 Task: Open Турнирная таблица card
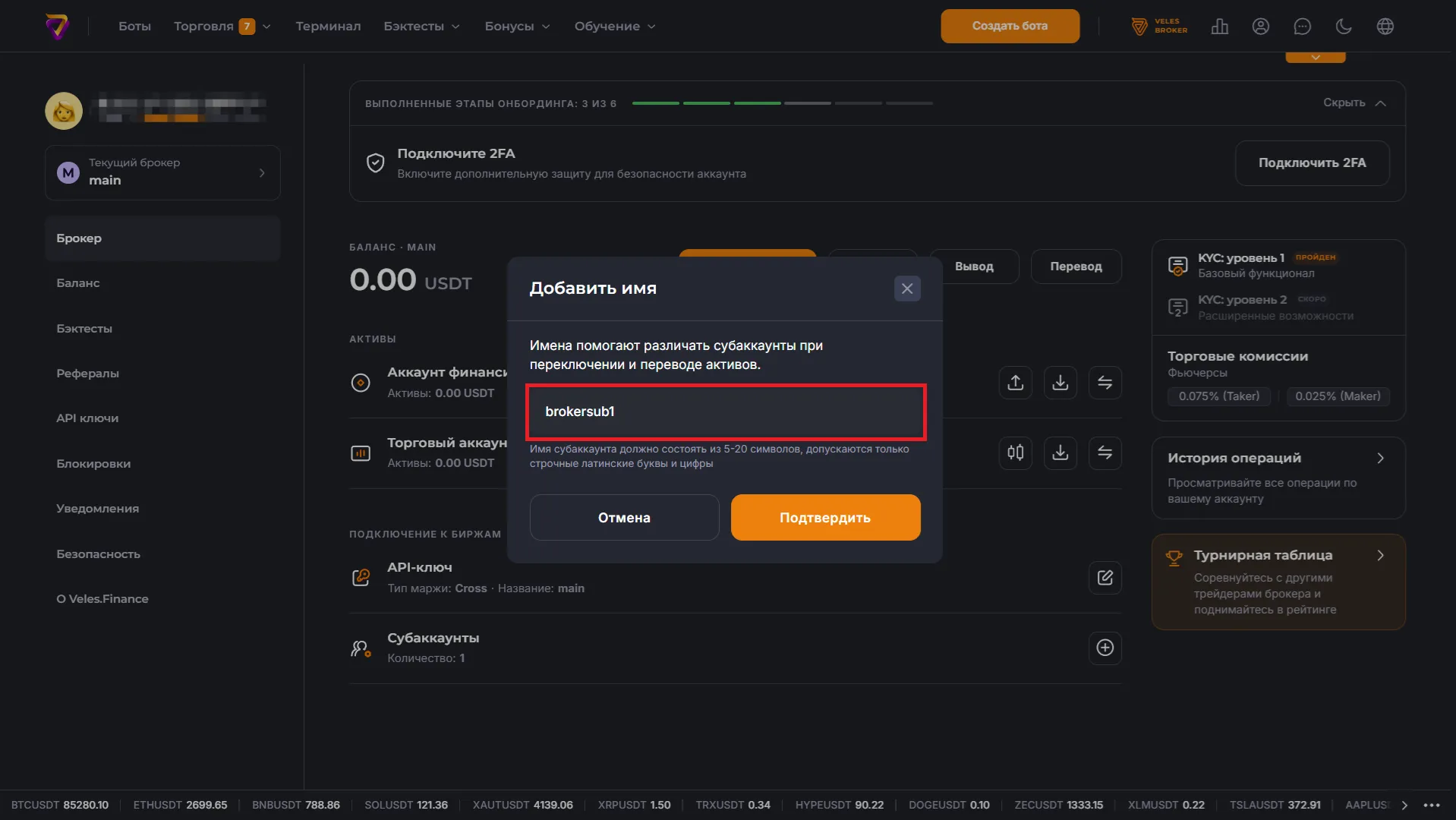(x=1278, y=582)
